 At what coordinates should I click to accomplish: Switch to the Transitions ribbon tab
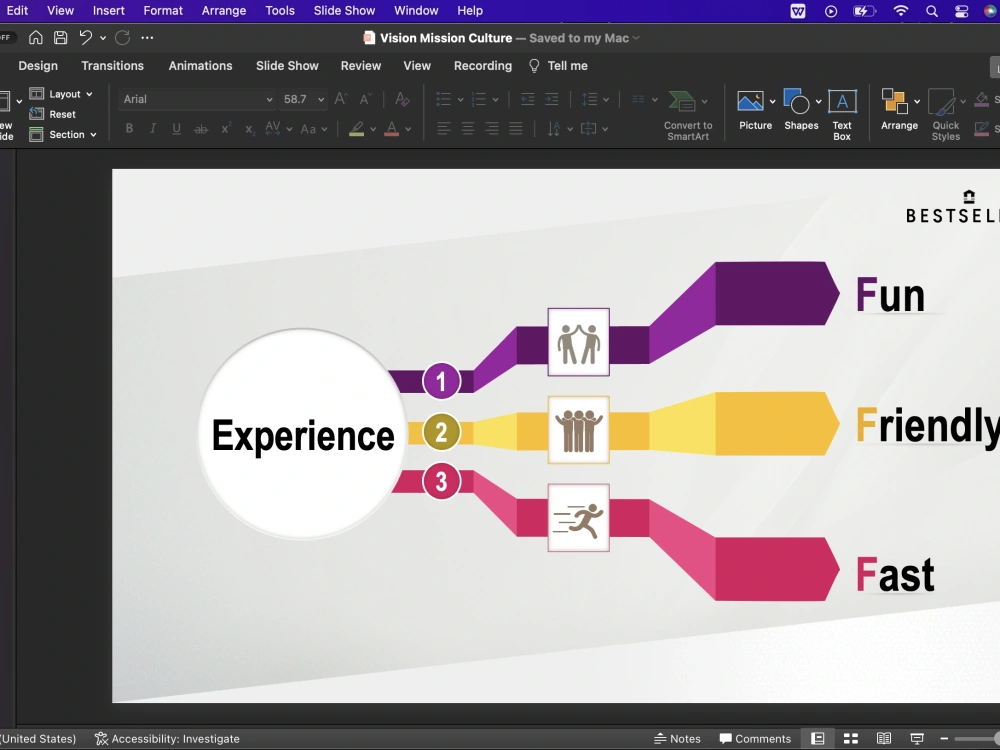tap(112, 65)
